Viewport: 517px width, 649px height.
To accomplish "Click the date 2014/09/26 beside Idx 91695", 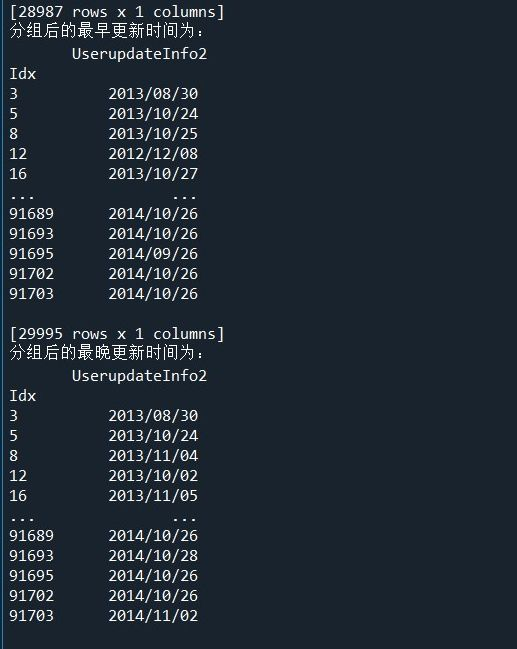I will [x=153, y=254].
